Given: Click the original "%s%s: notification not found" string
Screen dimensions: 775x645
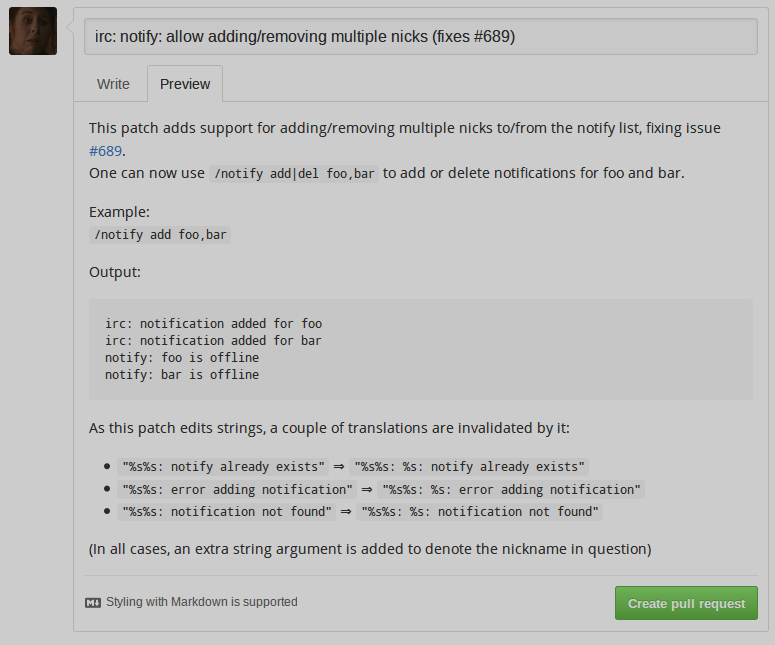Looking at the screenshot, I should point(227,512).
